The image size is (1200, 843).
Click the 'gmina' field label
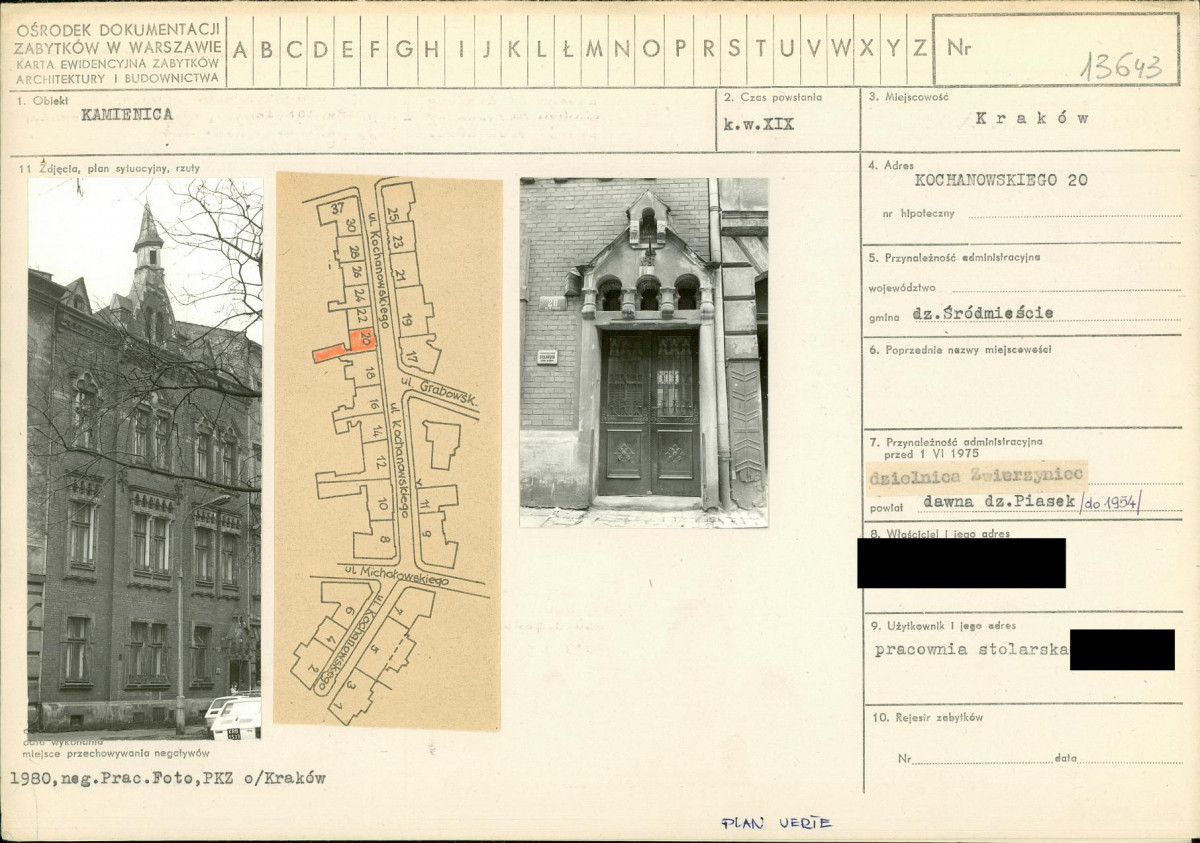886,316
